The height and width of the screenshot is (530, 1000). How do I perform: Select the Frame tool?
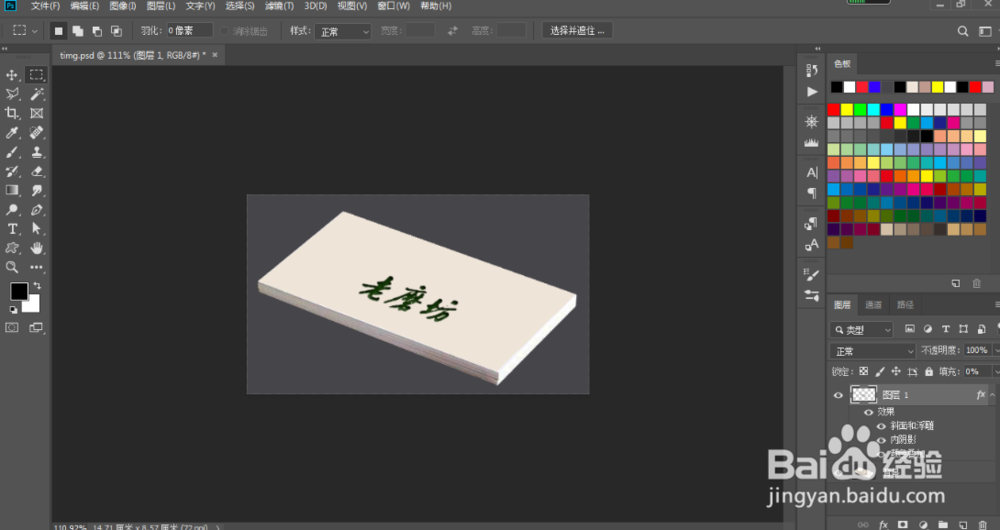(x=36, y=114)
